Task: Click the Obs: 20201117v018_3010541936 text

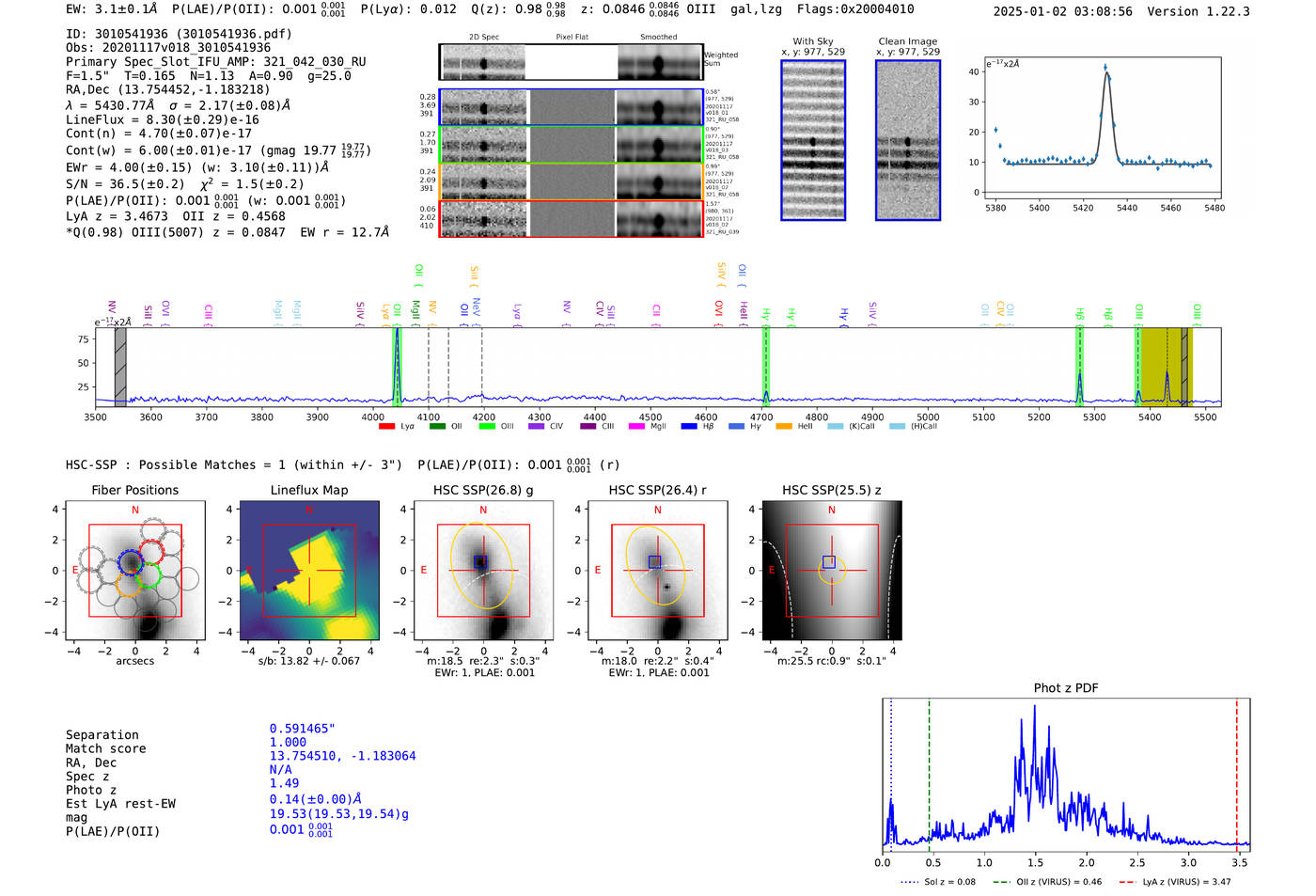Action: (x=168, y=48)
